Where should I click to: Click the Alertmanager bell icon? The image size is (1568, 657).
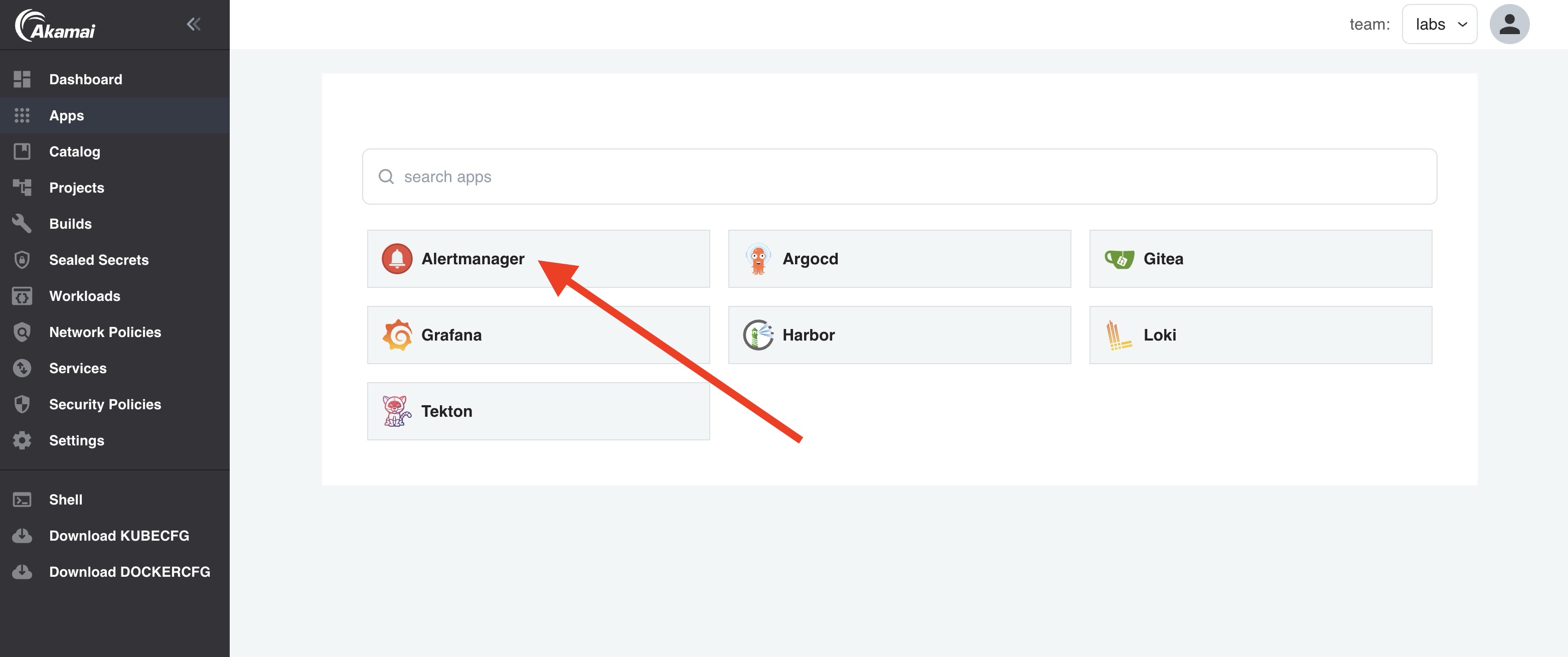[x=397, y=259]
